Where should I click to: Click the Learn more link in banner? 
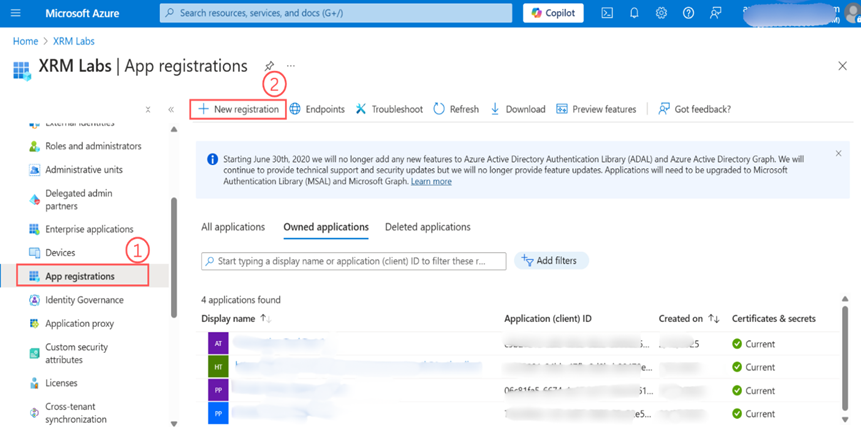pyautogui.click(x=430, y=182)
